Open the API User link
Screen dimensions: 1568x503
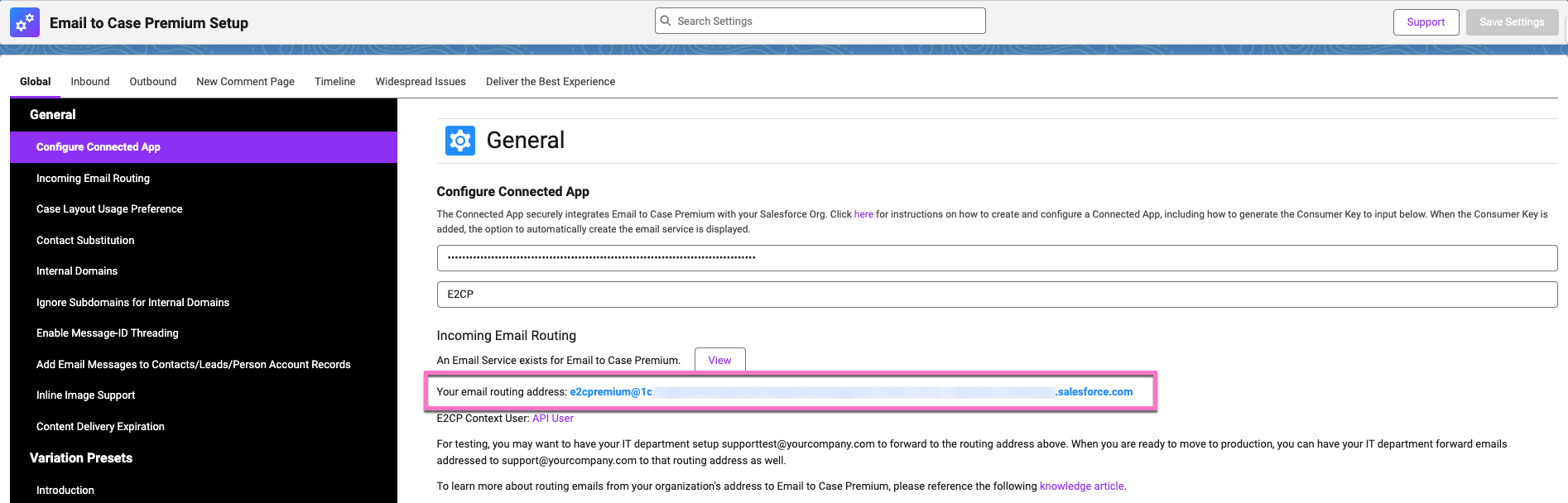pos(553,419)
